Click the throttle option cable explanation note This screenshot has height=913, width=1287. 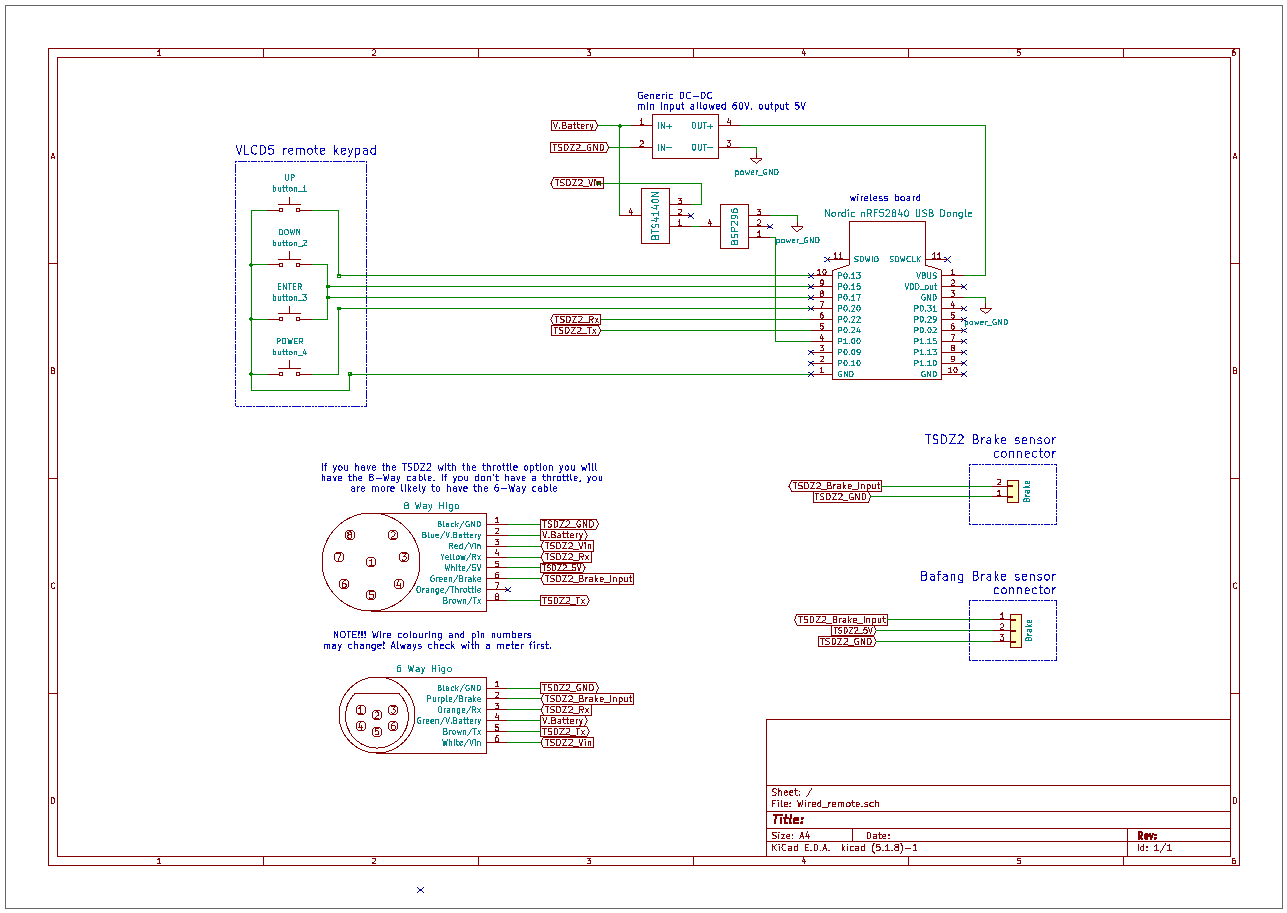pyautogui.click(x=461, y=478)
